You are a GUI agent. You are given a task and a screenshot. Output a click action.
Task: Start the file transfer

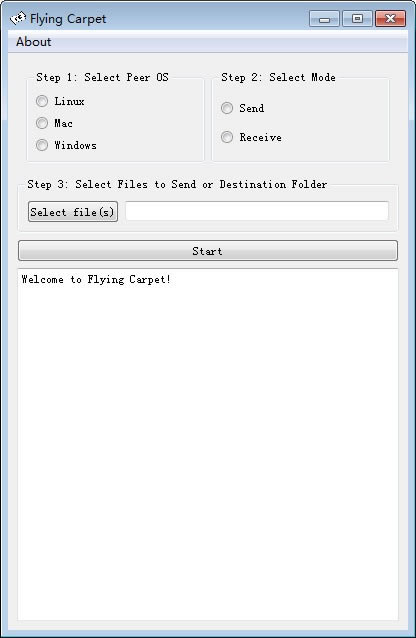208,251
